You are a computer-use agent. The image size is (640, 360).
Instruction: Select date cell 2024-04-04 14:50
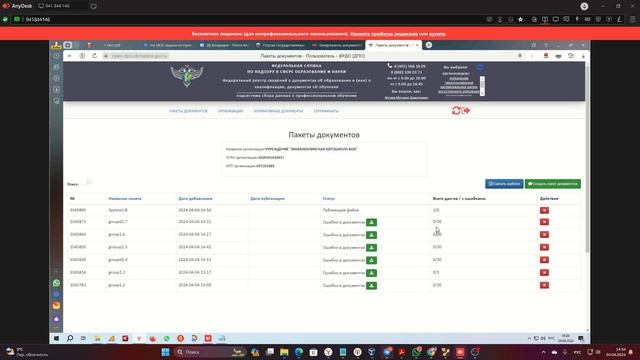(195, 210)
